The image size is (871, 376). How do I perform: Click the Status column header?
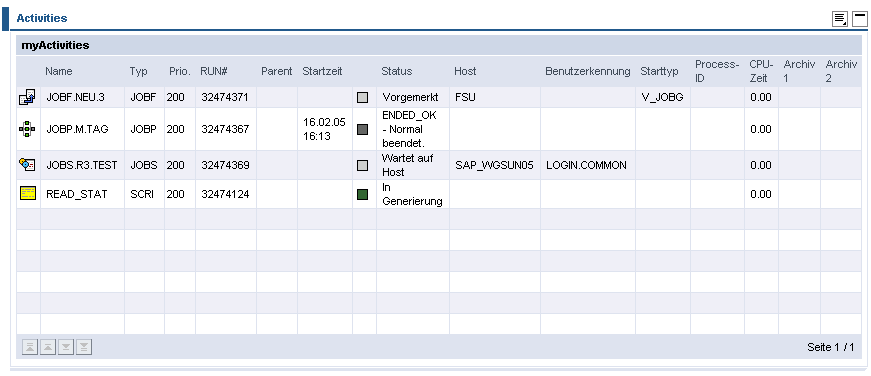(397, 71)
